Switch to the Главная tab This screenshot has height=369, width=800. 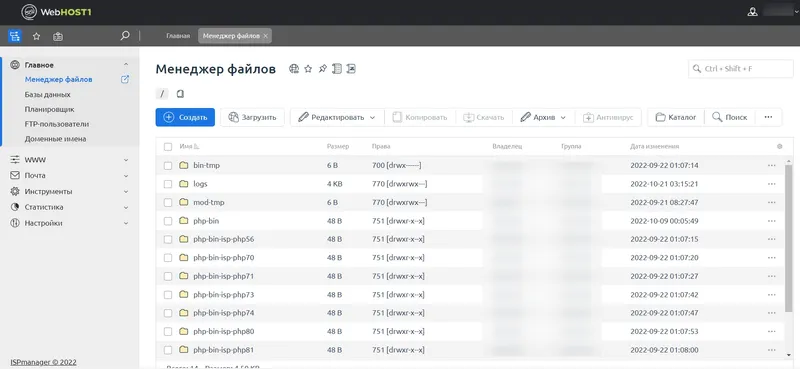(x=178, y=36)
